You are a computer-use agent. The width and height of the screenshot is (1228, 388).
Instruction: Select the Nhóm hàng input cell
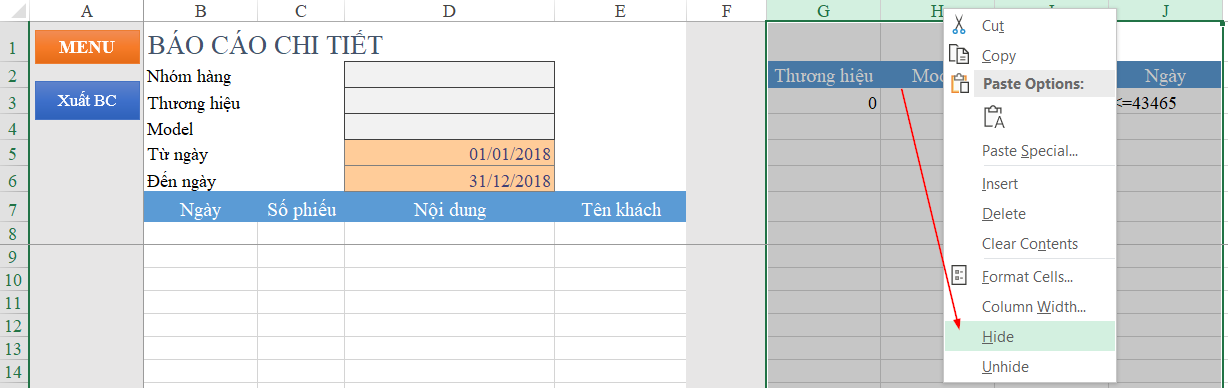[449, 75]
